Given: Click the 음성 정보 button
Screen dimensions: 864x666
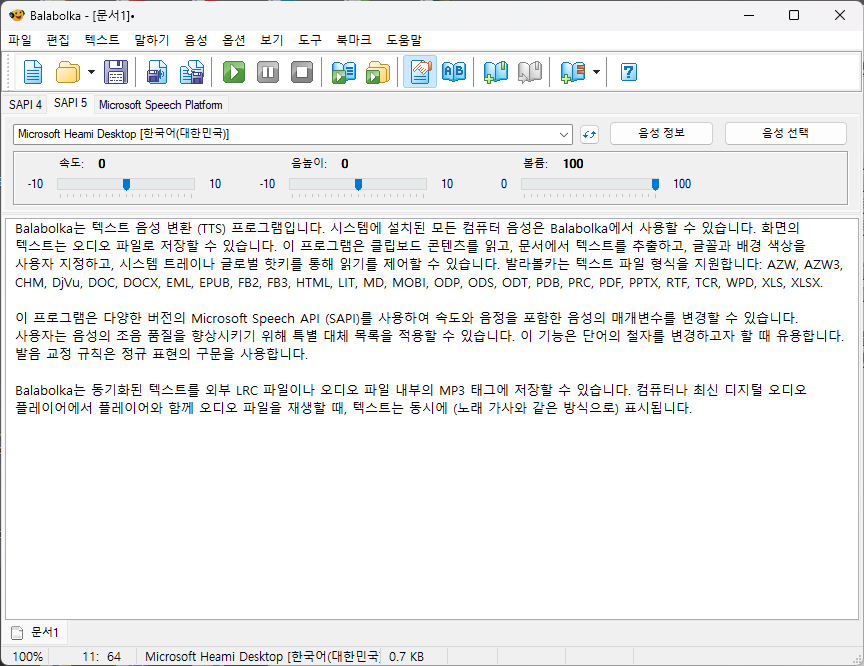Looking at the screenshot, I should click(661, 133).
